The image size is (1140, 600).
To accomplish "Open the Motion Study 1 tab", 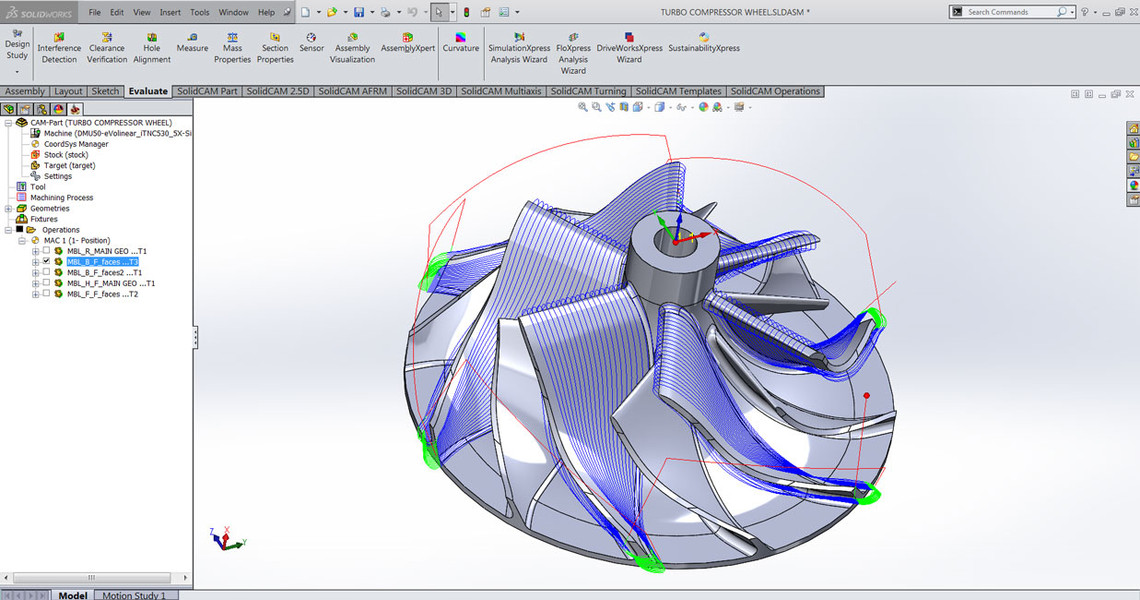I will 133,595.
